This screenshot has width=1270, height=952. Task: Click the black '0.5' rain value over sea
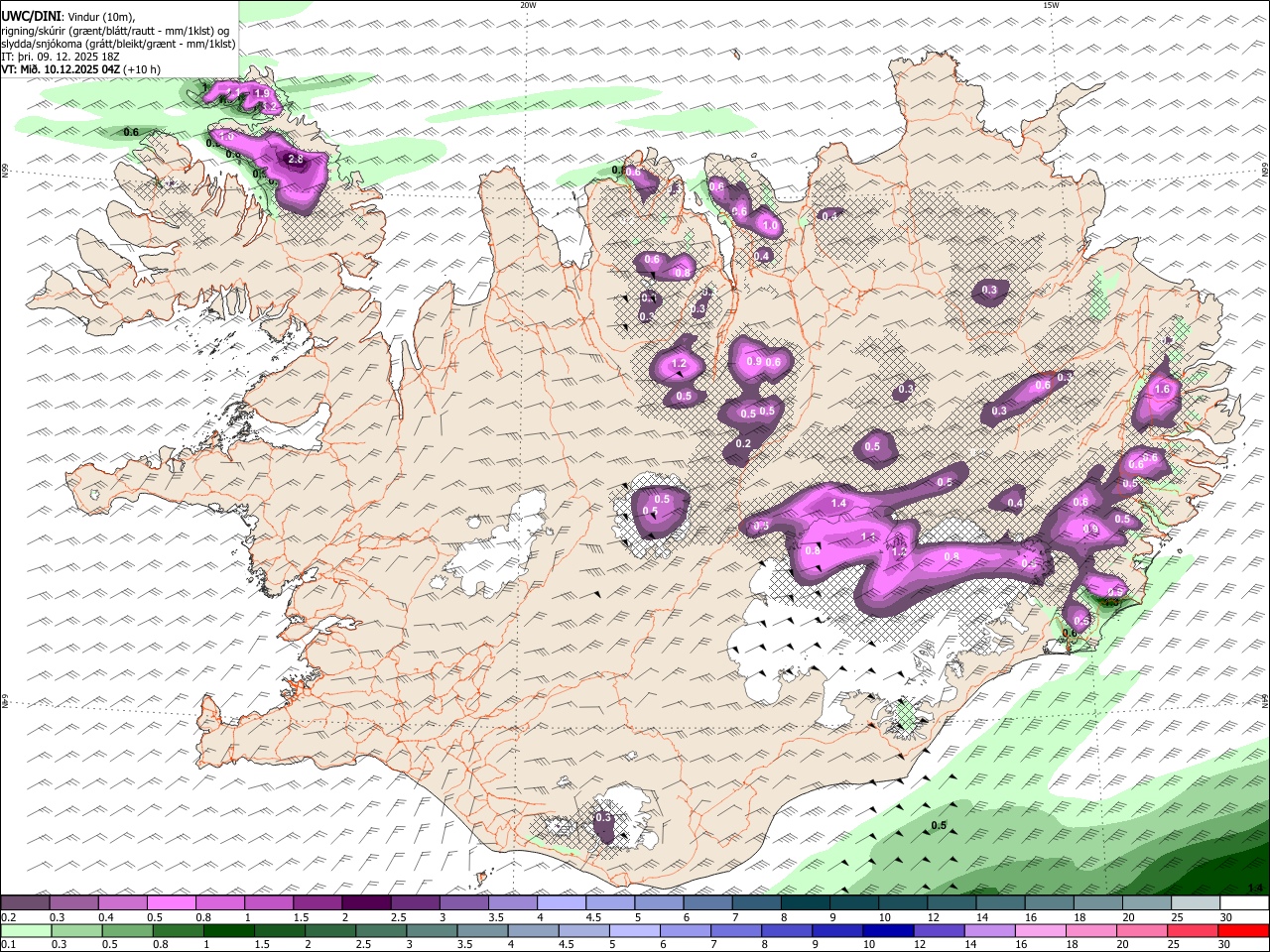pos(939,826)
